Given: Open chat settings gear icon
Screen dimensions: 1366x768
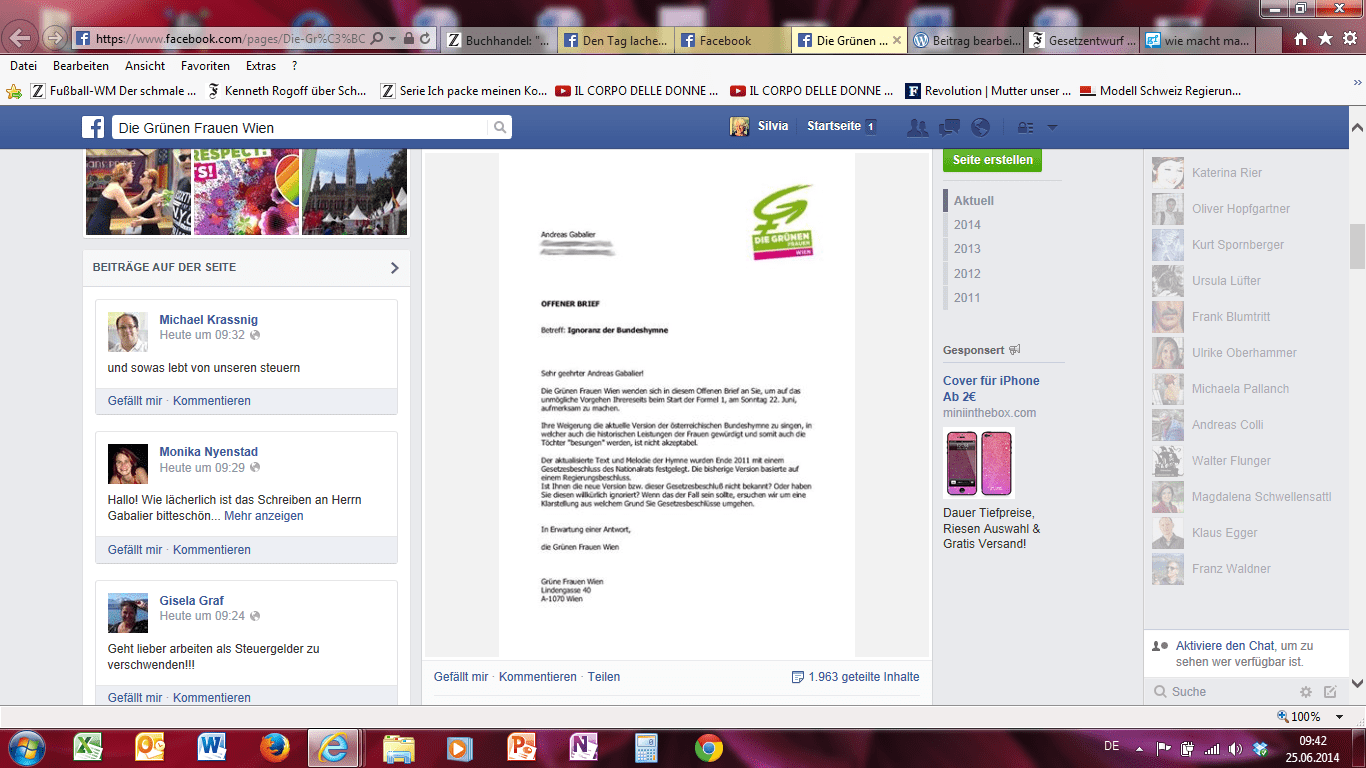Looking at the screenshot, I should pos(1305,692).
